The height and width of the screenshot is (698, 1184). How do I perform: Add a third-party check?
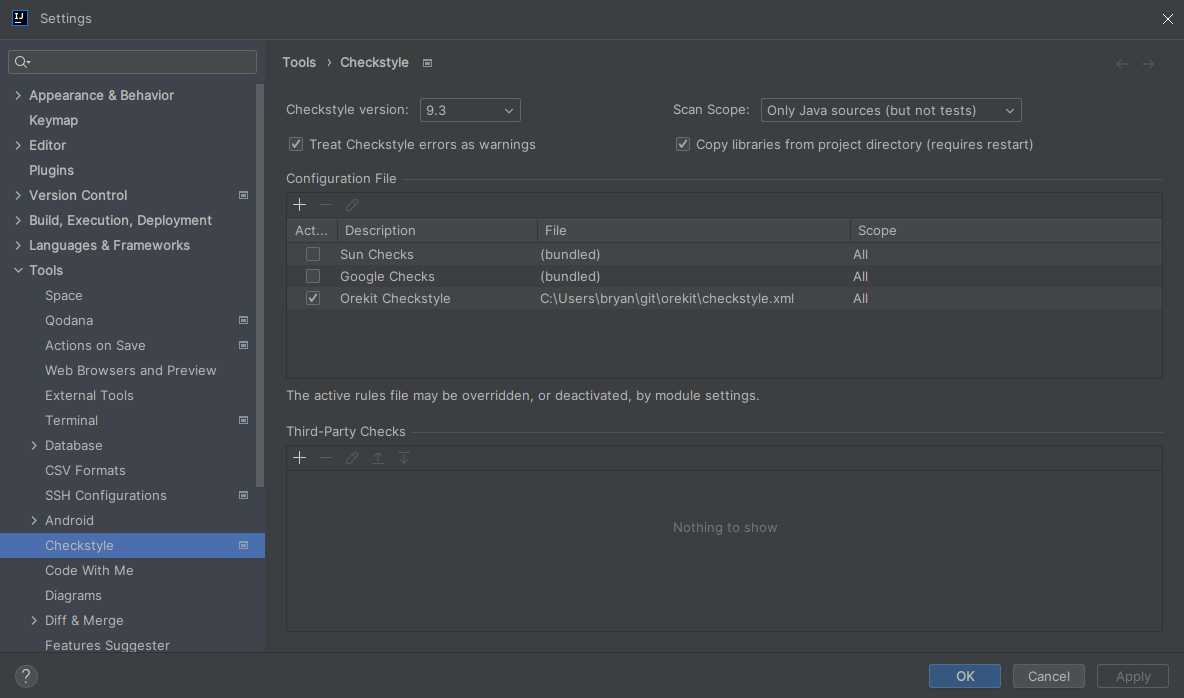[299, 457]
